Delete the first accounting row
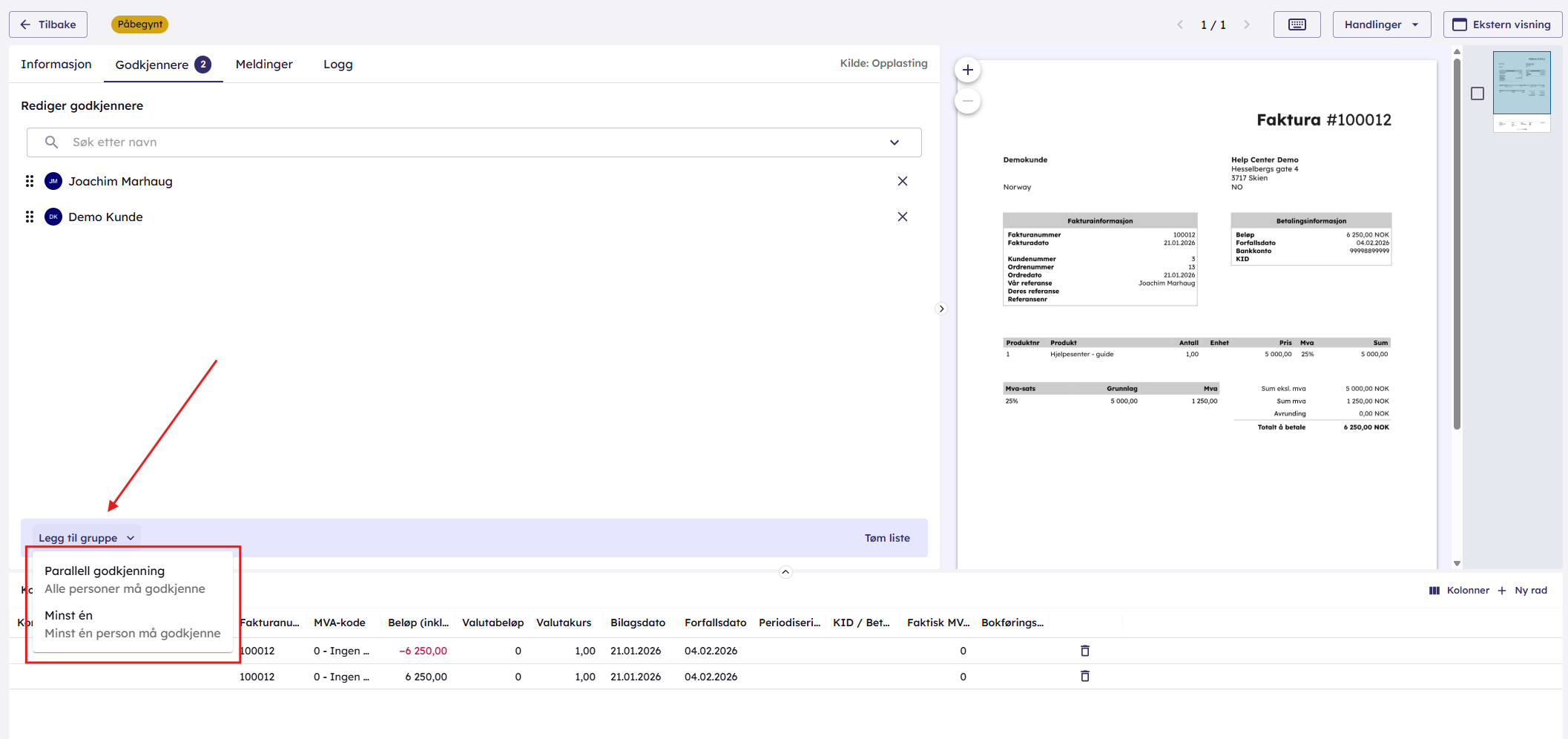The image size is (1568, 739). [x=1084, y=651]
